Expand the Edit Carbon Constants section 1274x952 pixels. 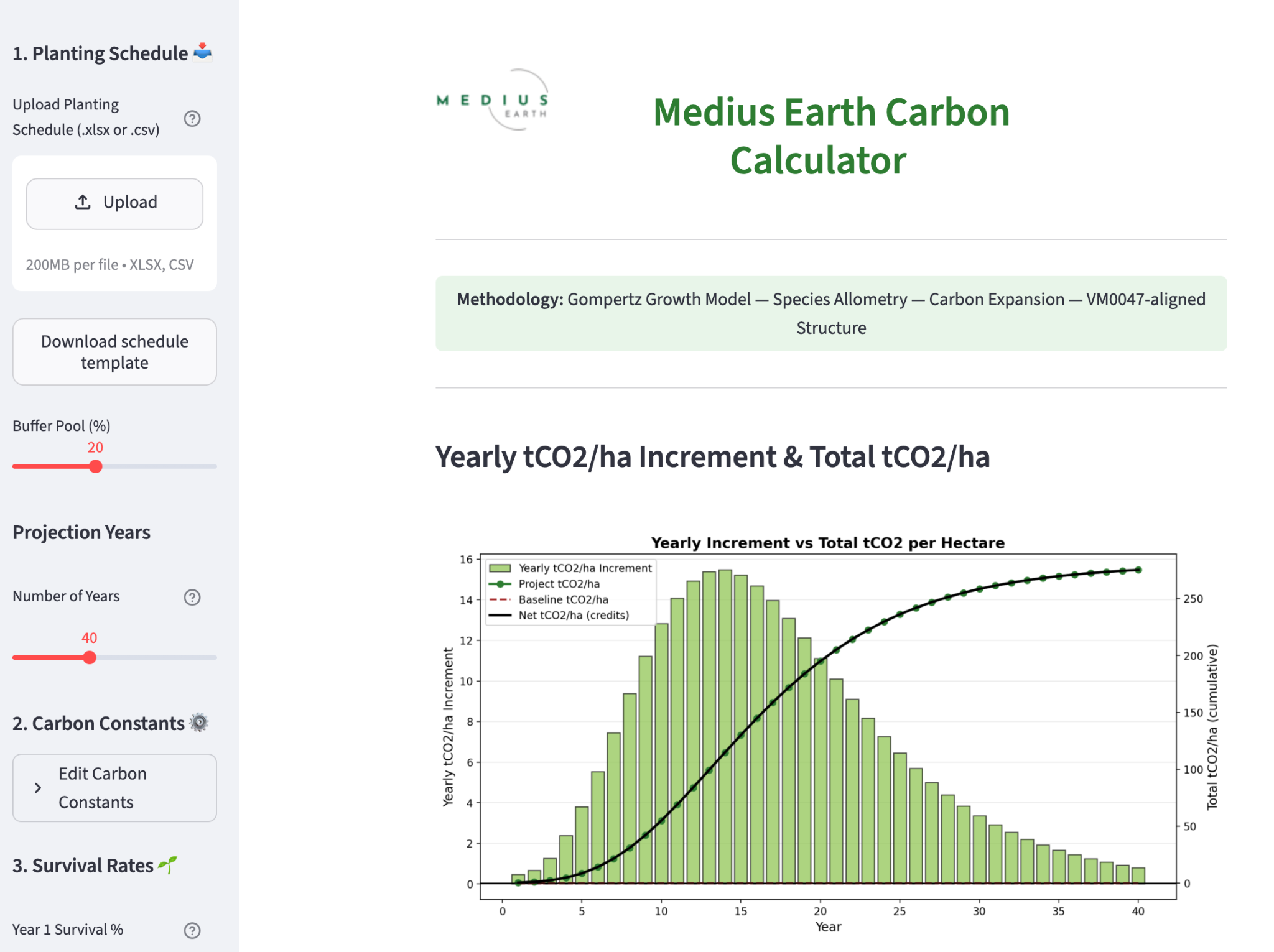tap(114, 788)
